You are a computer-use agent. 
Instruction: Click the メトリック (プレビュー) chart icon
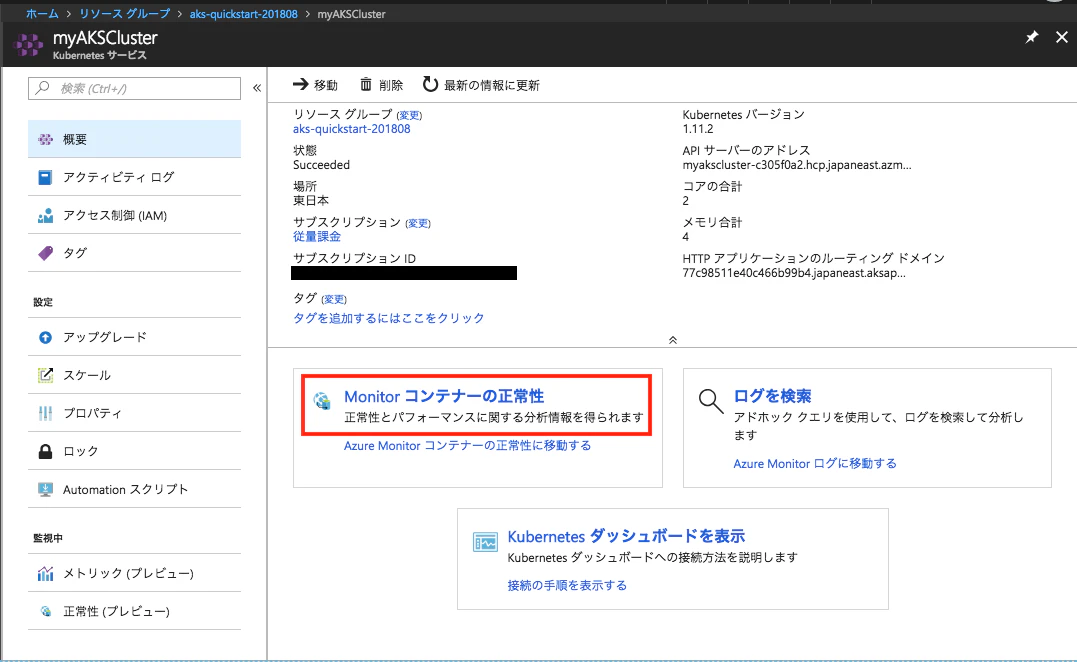[x=45, y=573]
